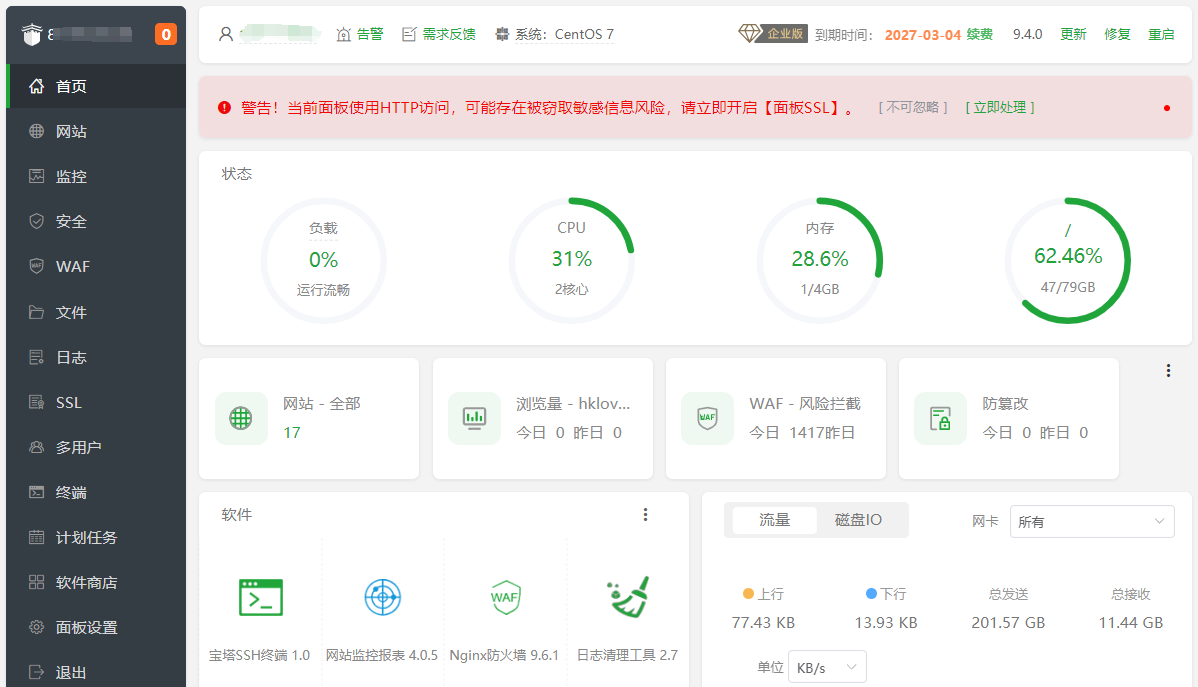Open 软件 panel three-dot menu
This screenshot has width=1198, height=687.
[x=646, y=515]
